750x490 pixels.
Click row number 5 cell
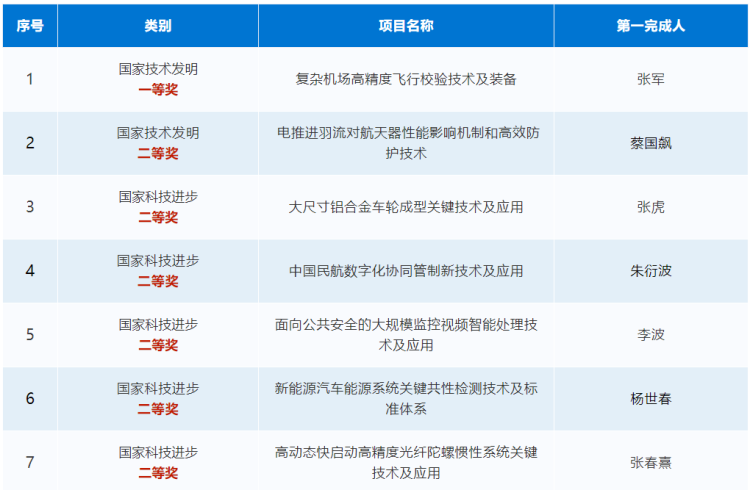(30, 334)
